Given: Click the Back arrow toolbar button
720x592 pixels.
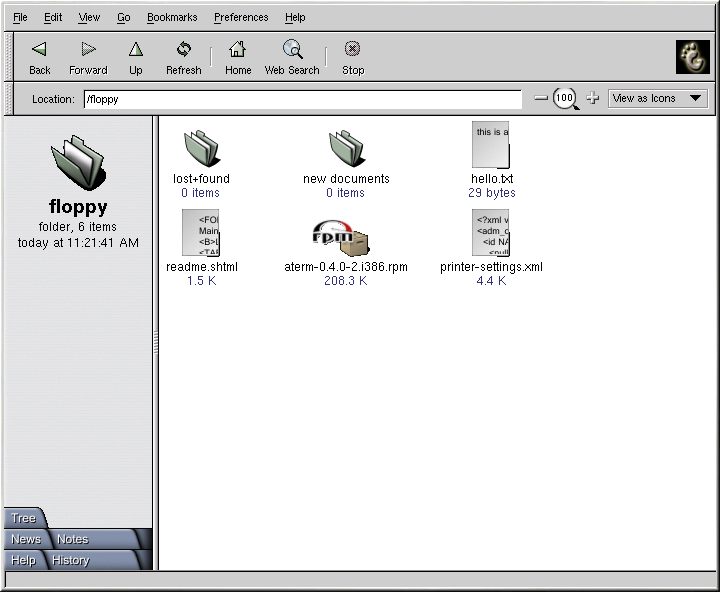Looking at the screenshot, I should pos(39,57).
